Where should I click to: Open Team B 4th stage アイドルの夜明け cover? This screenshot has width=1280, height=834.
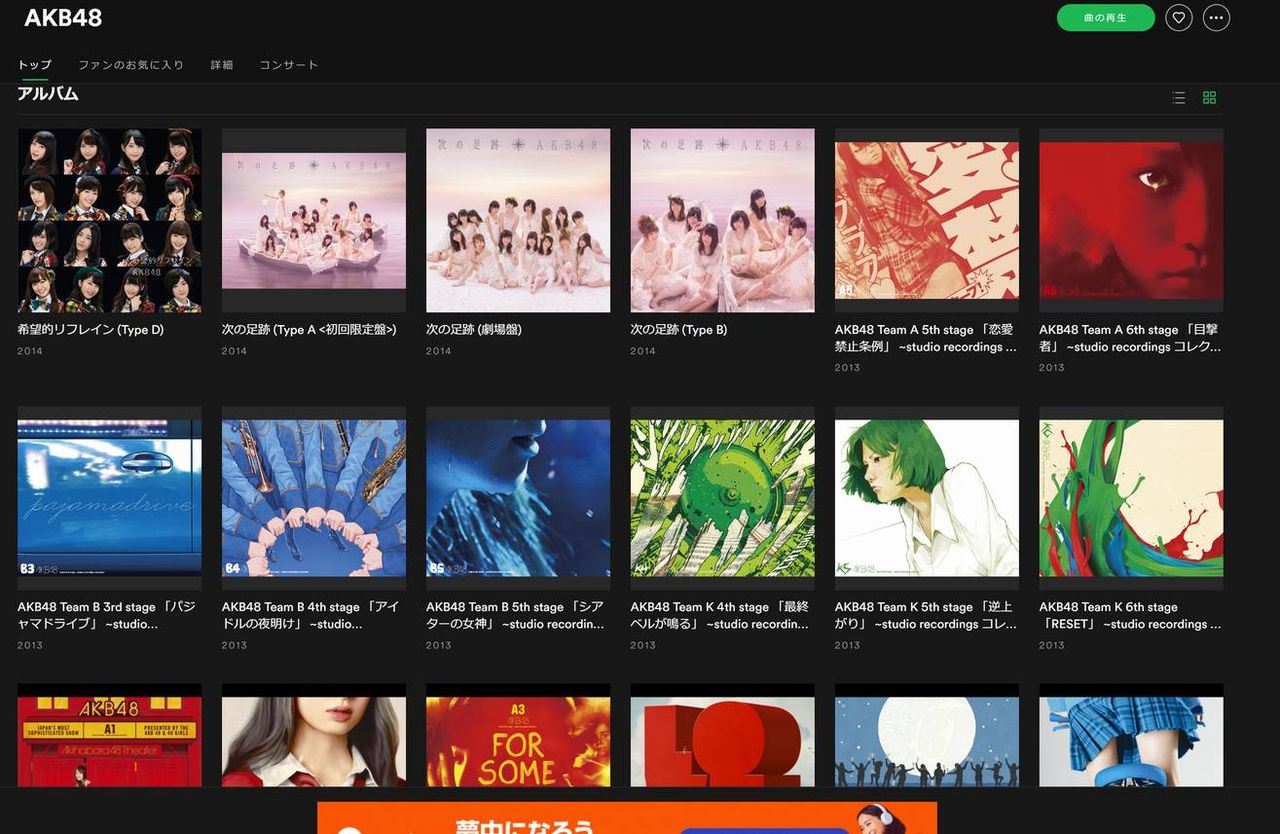(x=314, y=498)
